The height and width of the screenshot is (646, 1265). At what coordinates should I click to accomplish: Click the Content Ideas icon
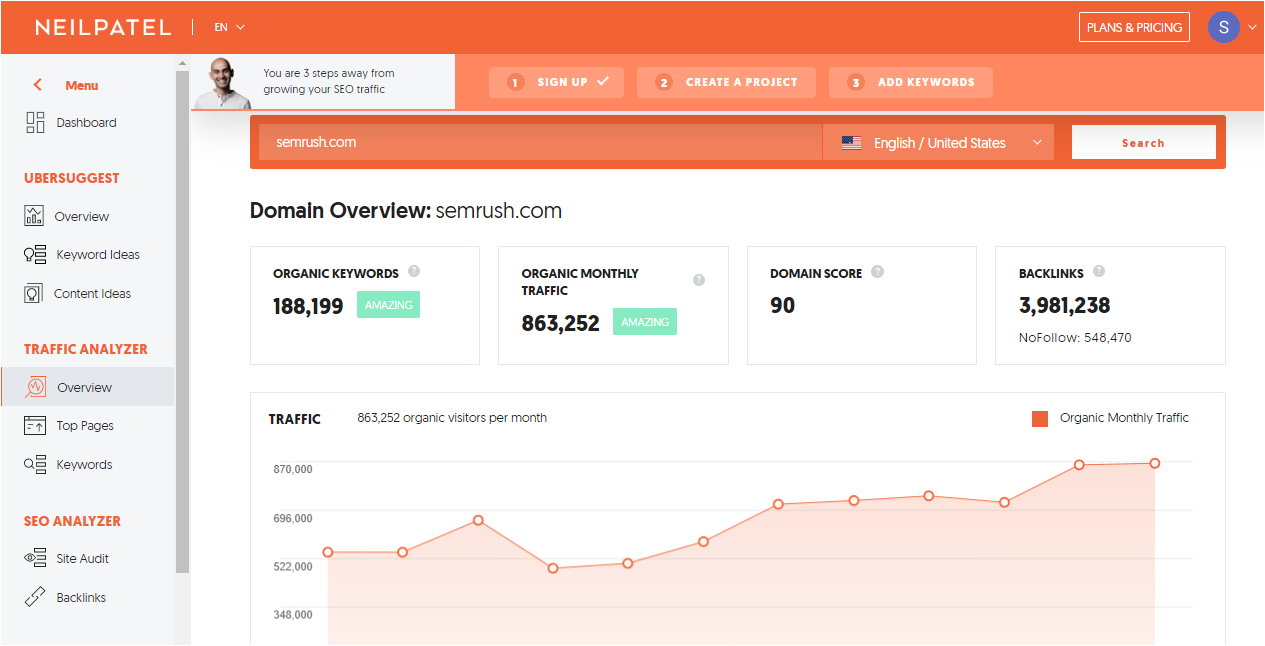(34, 294)
